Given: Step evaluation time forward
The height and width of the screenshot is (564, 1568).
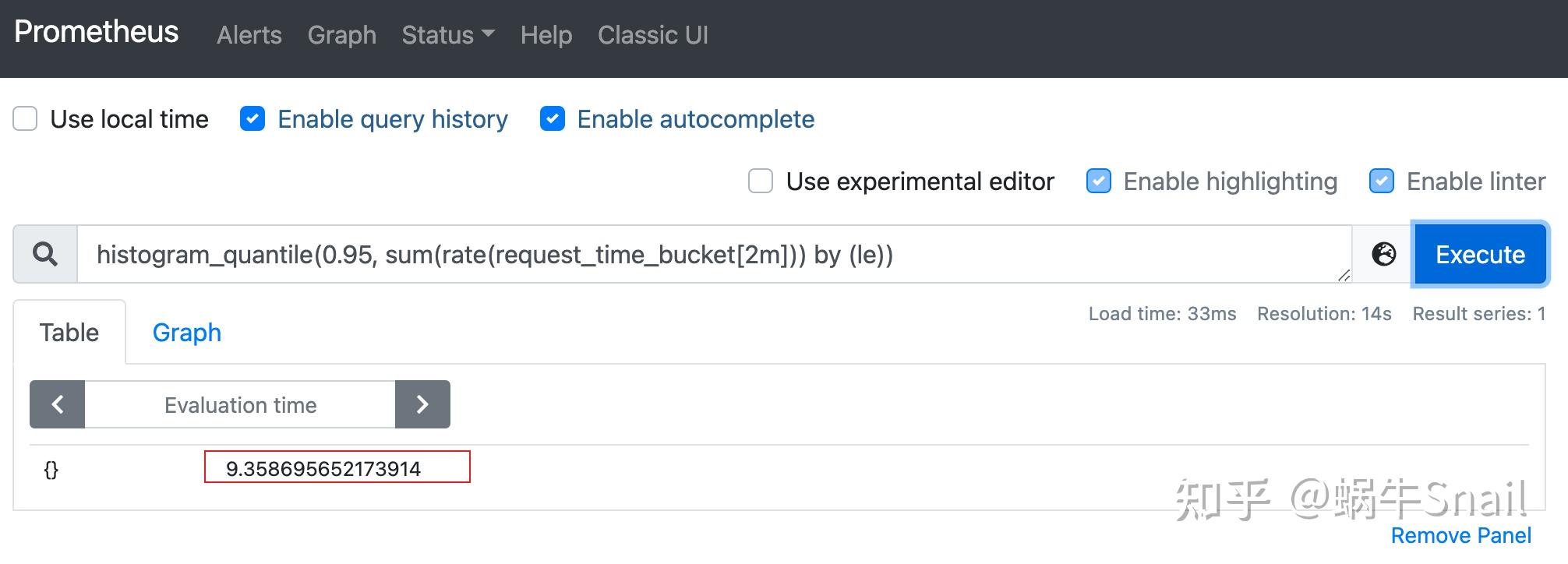Looking at the screenshot, I should (422, 404).
